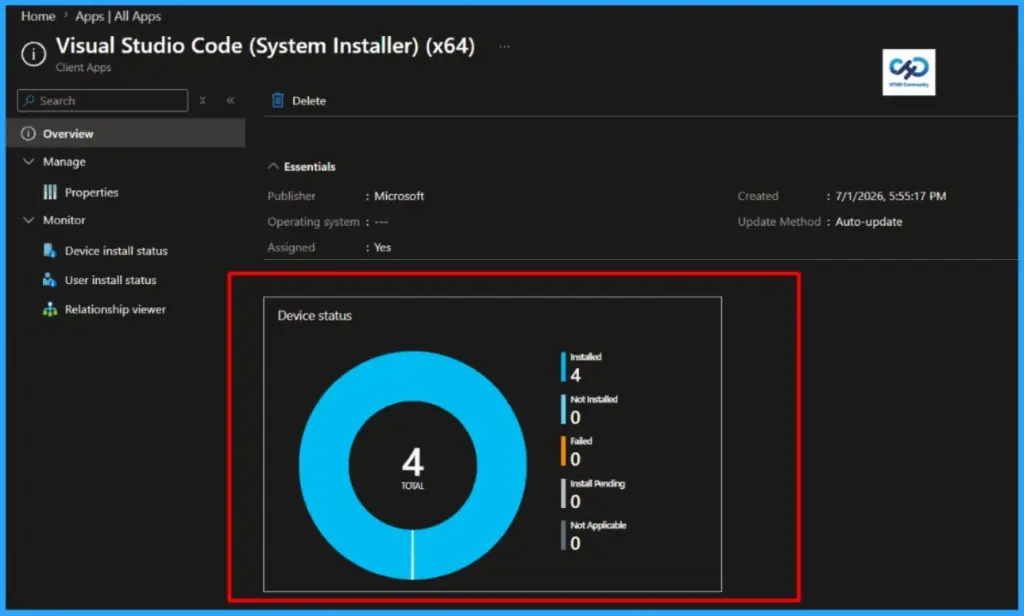
Task: Click the Installed count 4
Action: pos(575,375)
